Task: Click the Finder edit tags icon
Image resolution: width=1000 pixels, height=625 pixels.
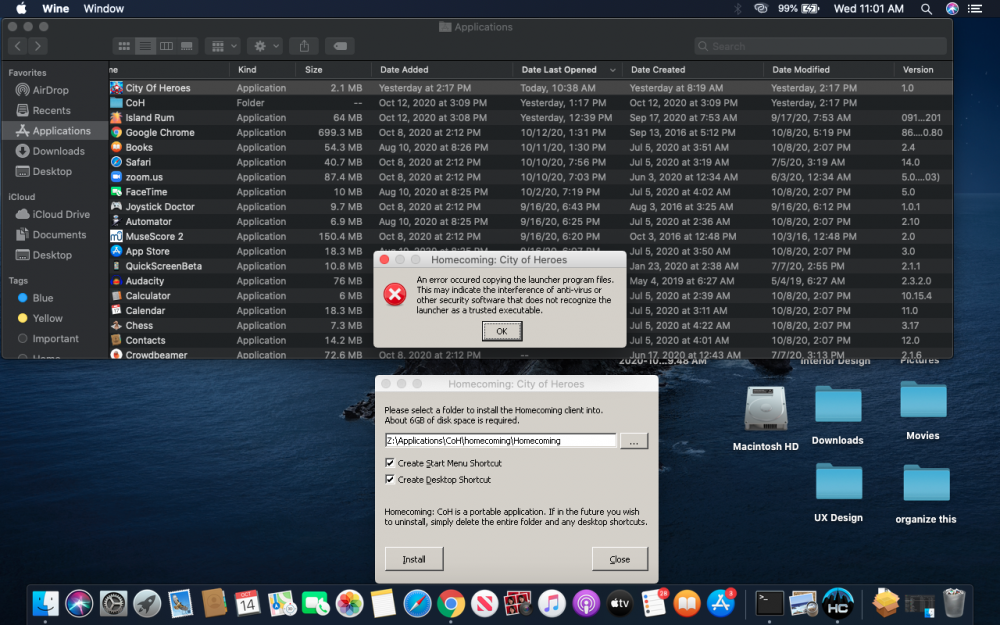Action: (x=339, y=46)
